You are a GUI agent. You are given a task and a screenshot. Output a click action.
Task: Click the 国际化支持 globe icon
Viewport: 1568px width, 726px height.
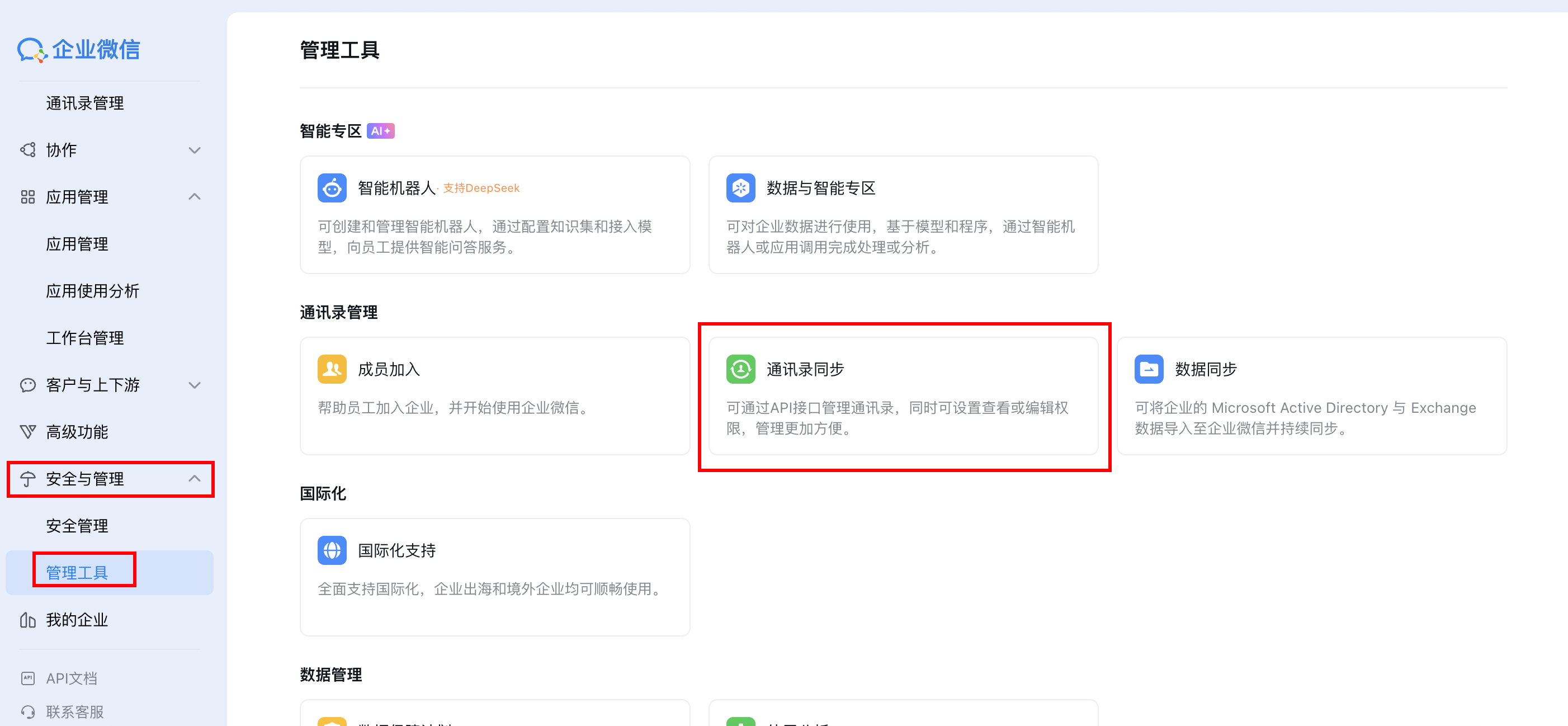click(332, 550)
